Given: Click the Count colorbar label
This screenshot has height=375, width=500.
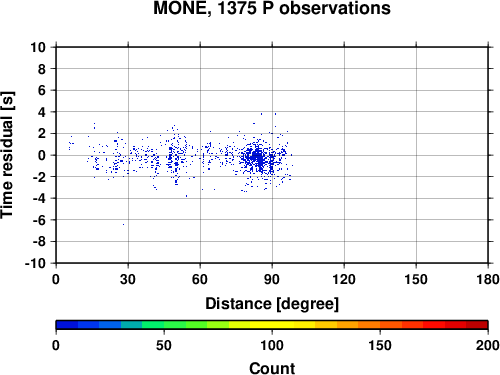Looking at the screenshot, I should coord(272,369).
